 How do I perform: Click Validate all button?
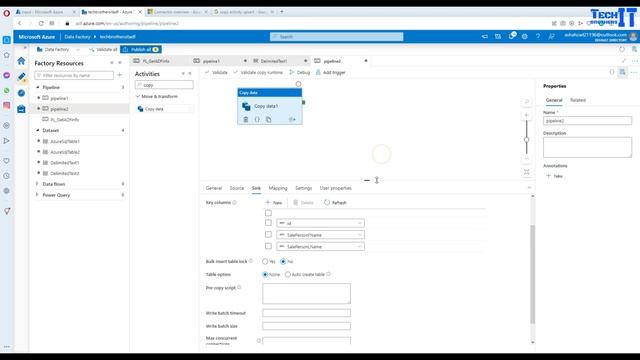(x=103, y=49)
